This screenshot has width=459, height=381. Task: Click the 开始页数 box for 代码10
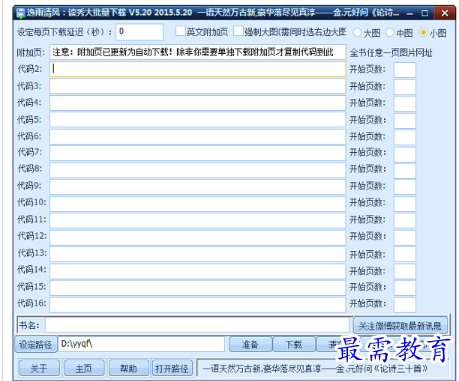pyautogui.click(x=405, y=203)
